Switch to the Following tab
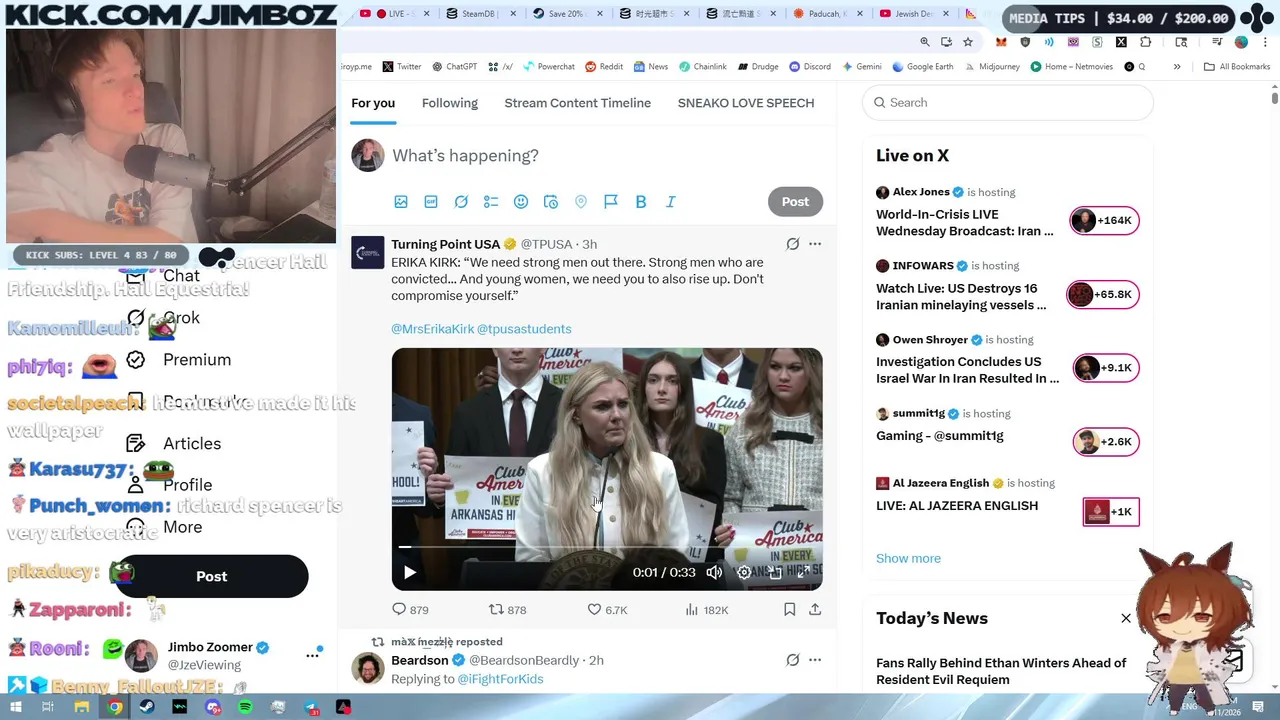1280x720 pixels. tap(450, 103)
